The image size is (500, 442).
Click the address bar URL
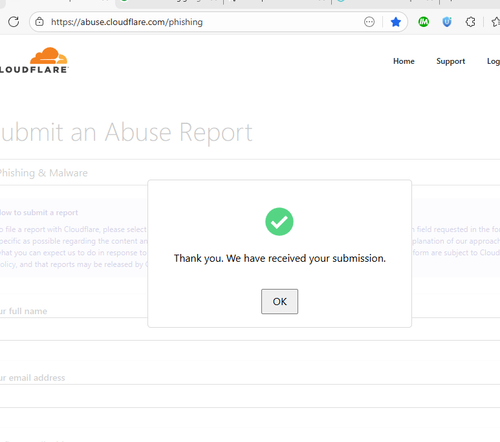click(127, 22)
